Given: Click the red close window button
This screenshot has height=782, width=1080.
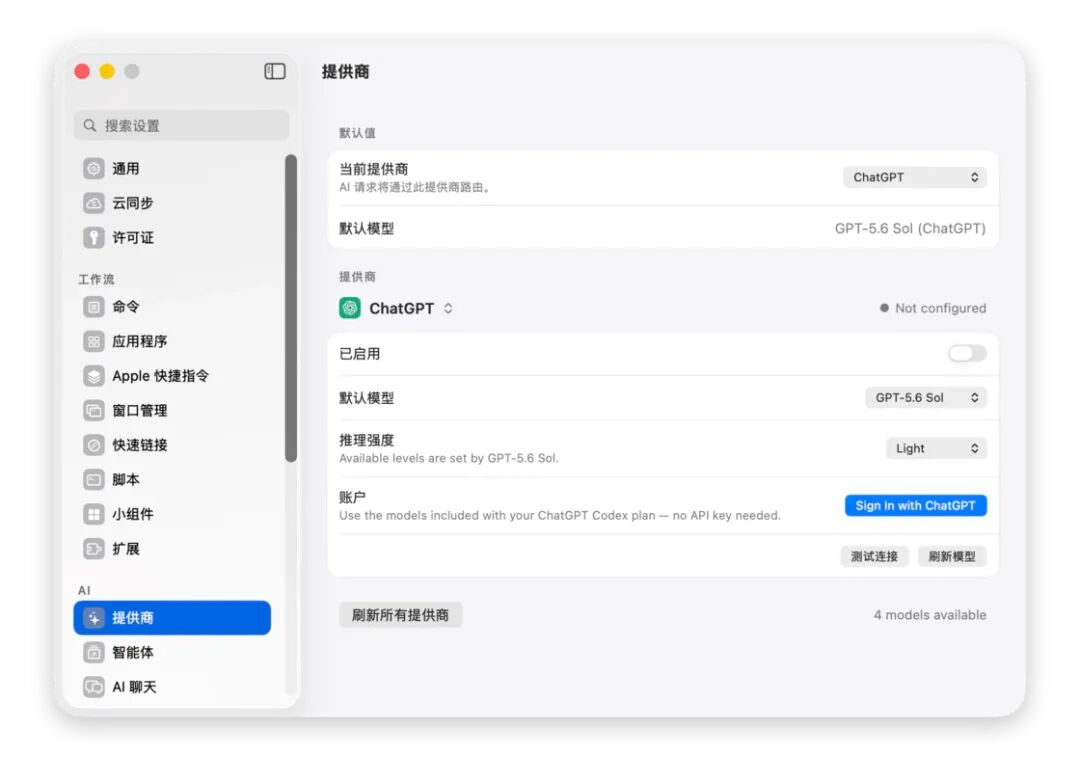Looking at the screenshot, I should [x=82, y=71].
